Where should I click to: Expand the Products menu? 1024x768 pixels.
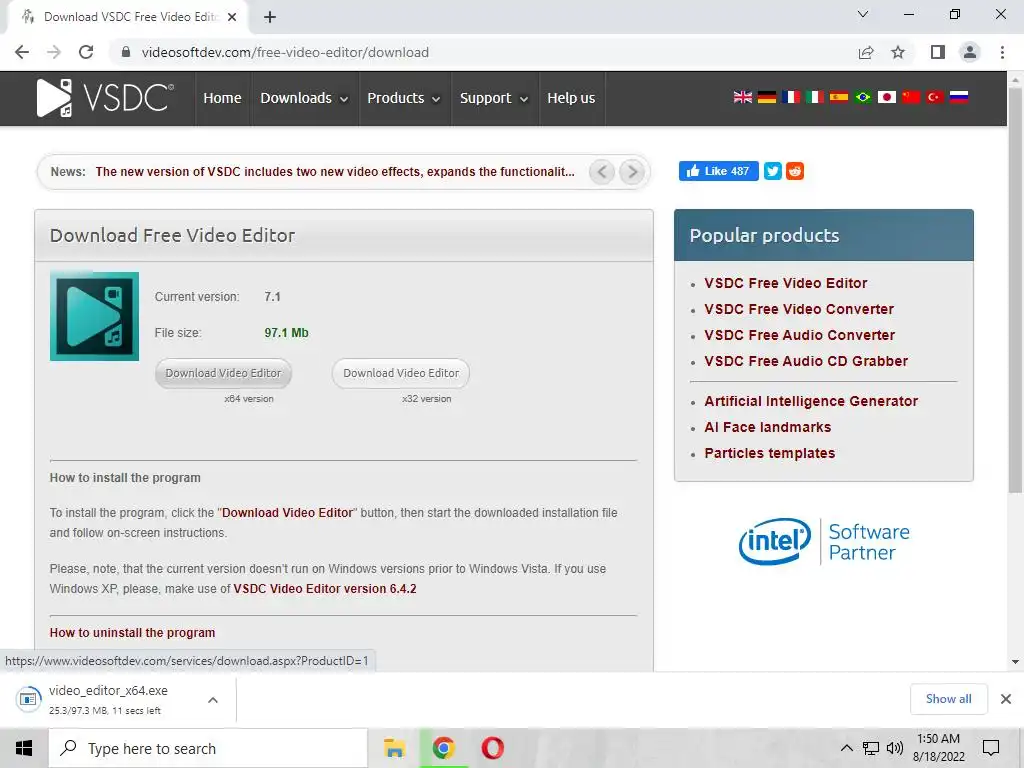click(x=404, y=98)
